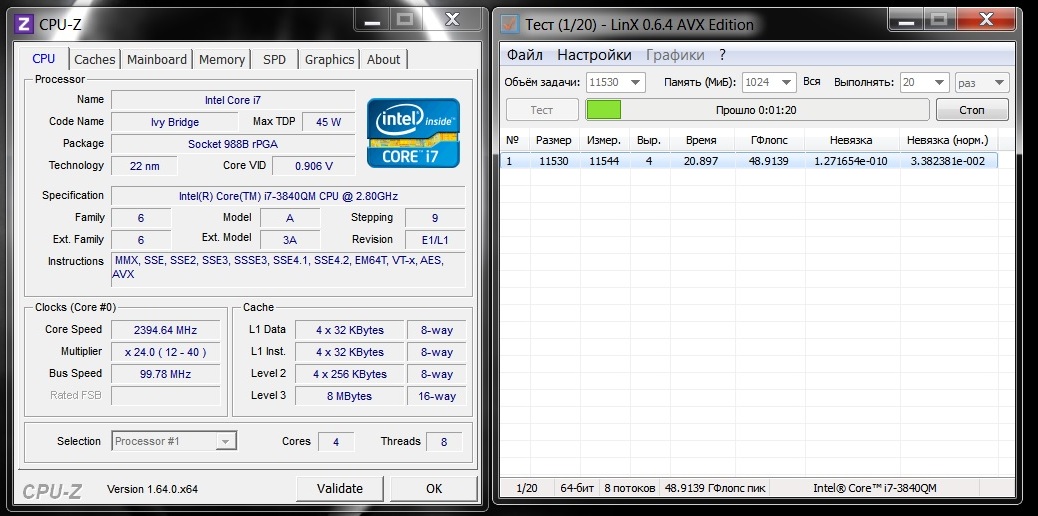
Task: Click the 8 потоков status bar entry
Action: 630,488
